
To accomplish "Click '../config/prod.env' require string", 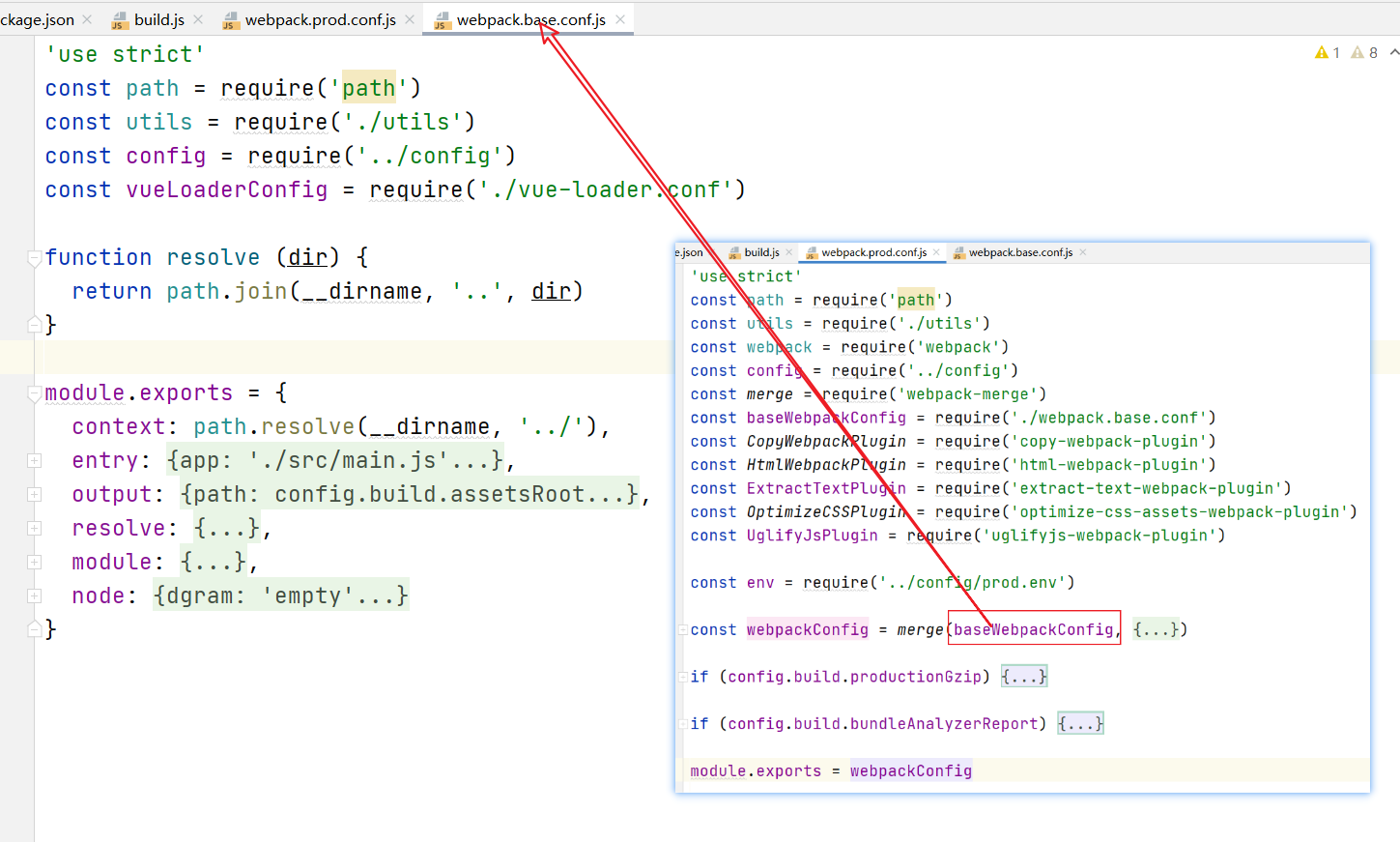I will [972, 582].
